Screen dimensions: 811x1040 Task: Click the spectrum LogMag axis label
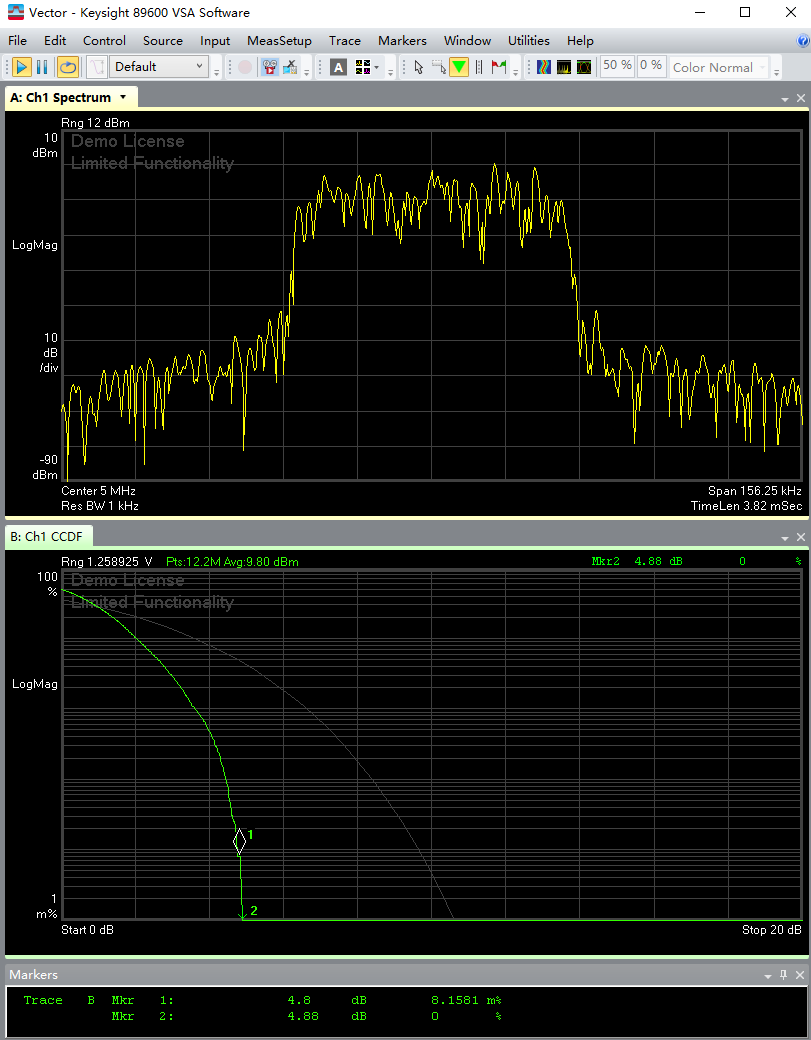34,245
